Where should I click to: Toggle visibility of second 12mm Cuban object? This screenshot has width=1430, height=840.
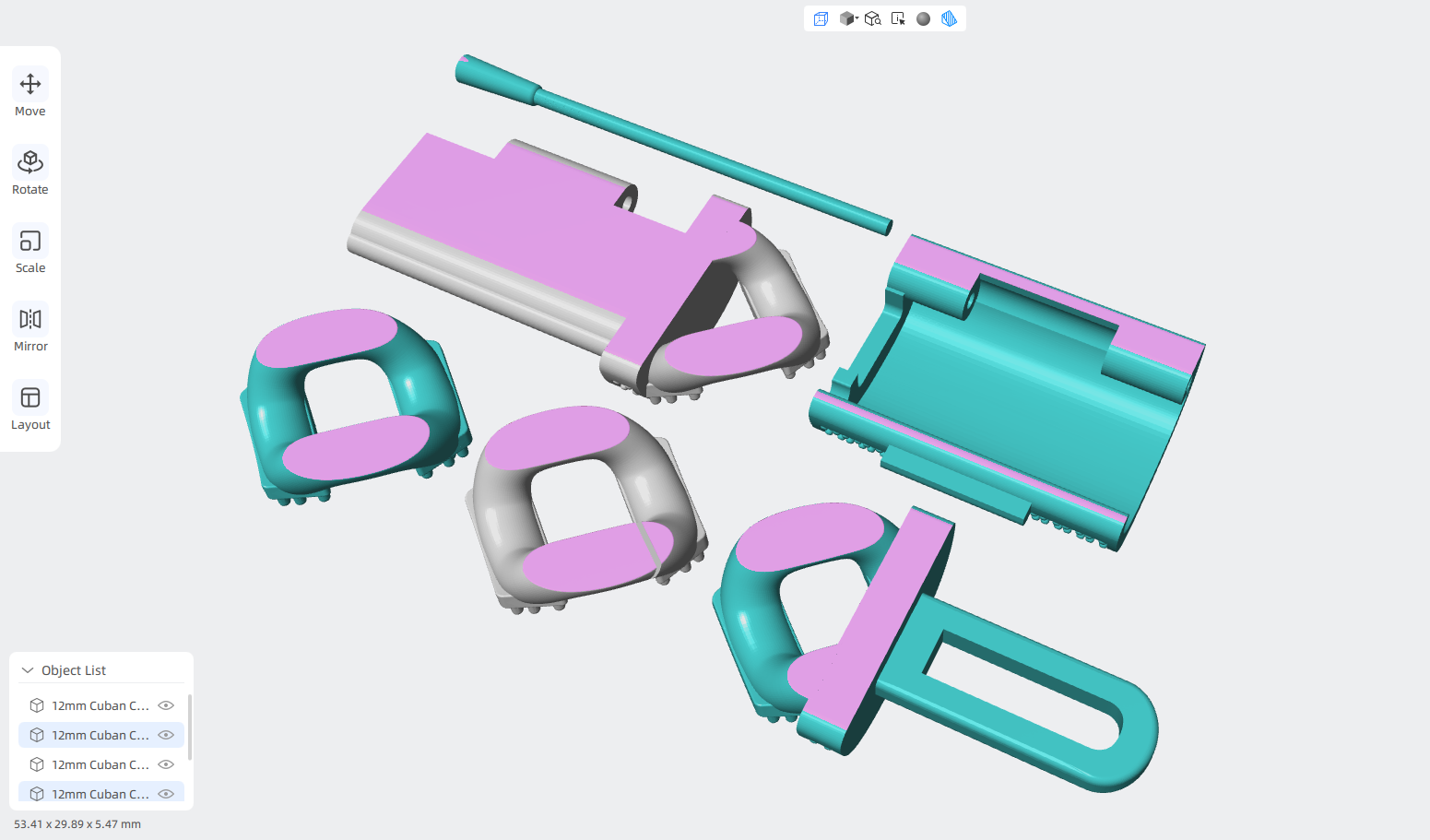coord(166,735)
